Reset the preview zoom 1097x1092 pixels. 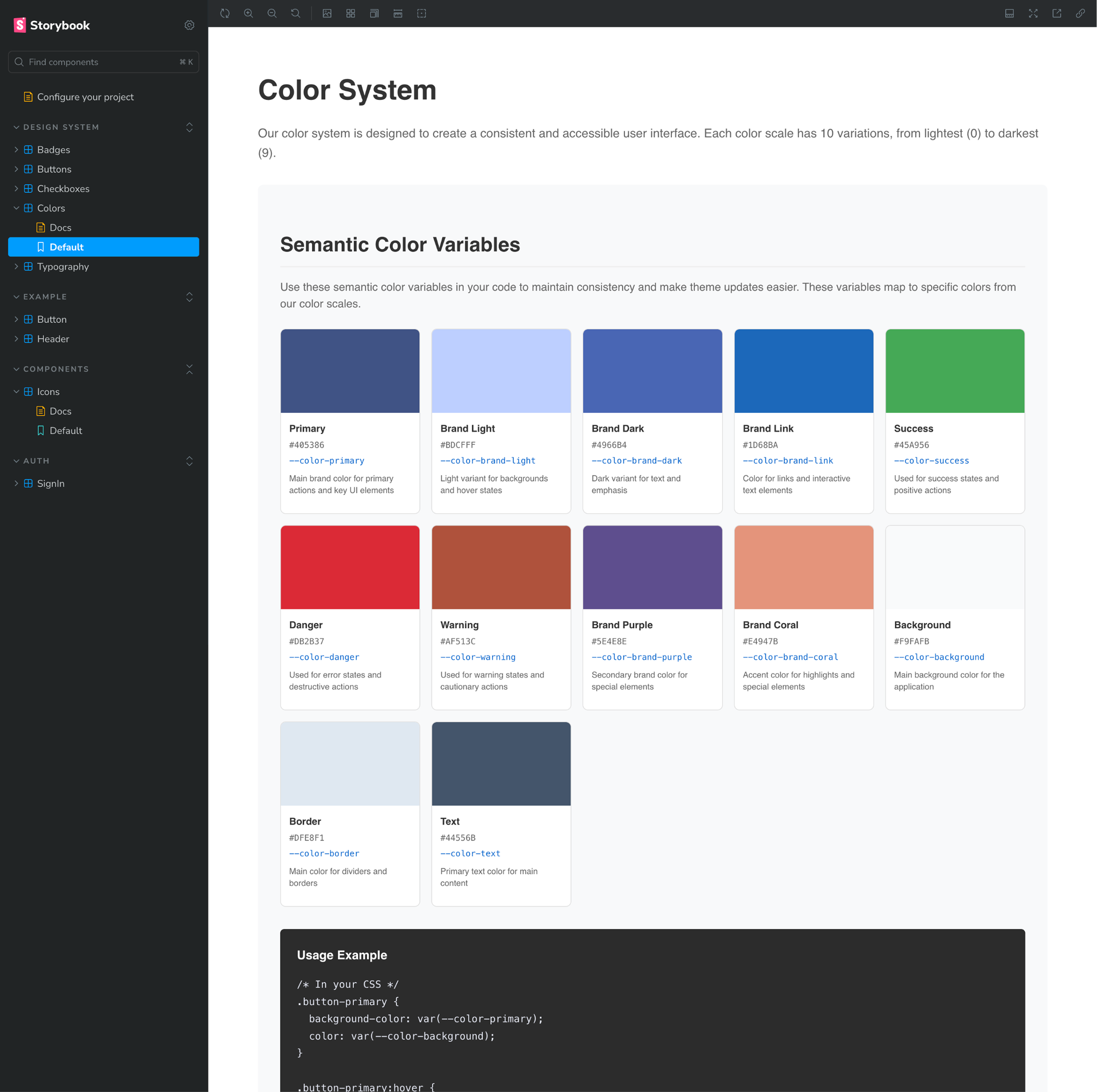point(295,13)
